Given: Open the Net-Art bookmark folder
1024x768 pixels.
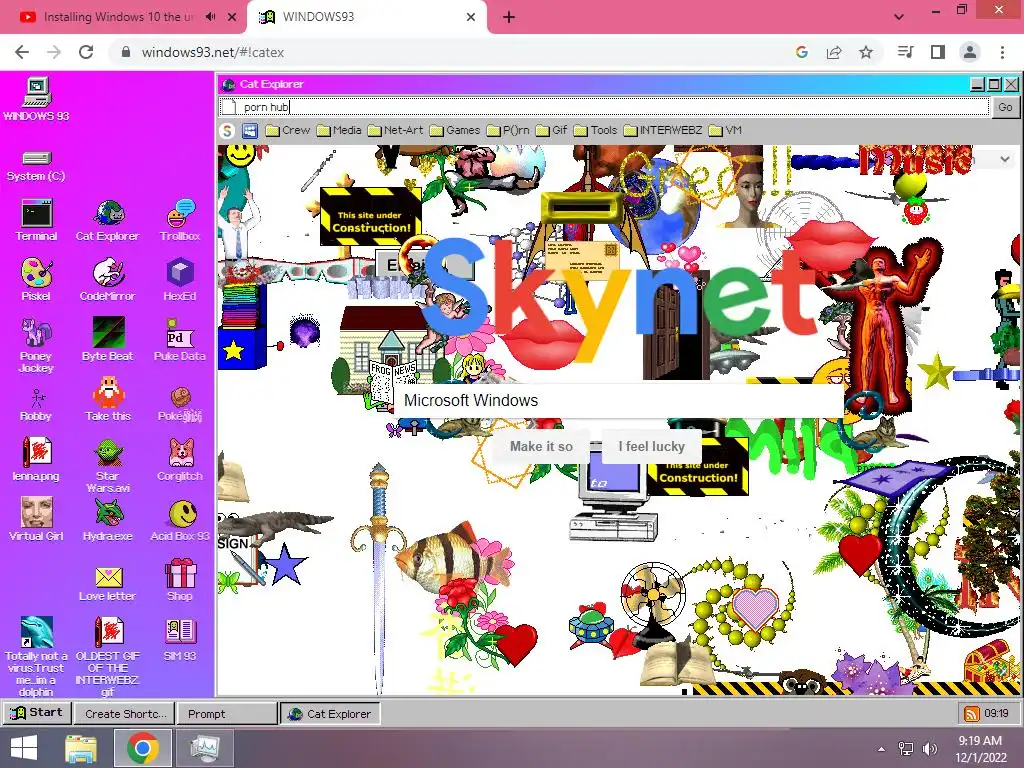Looking at the screenshot, I should pos(396,131).
